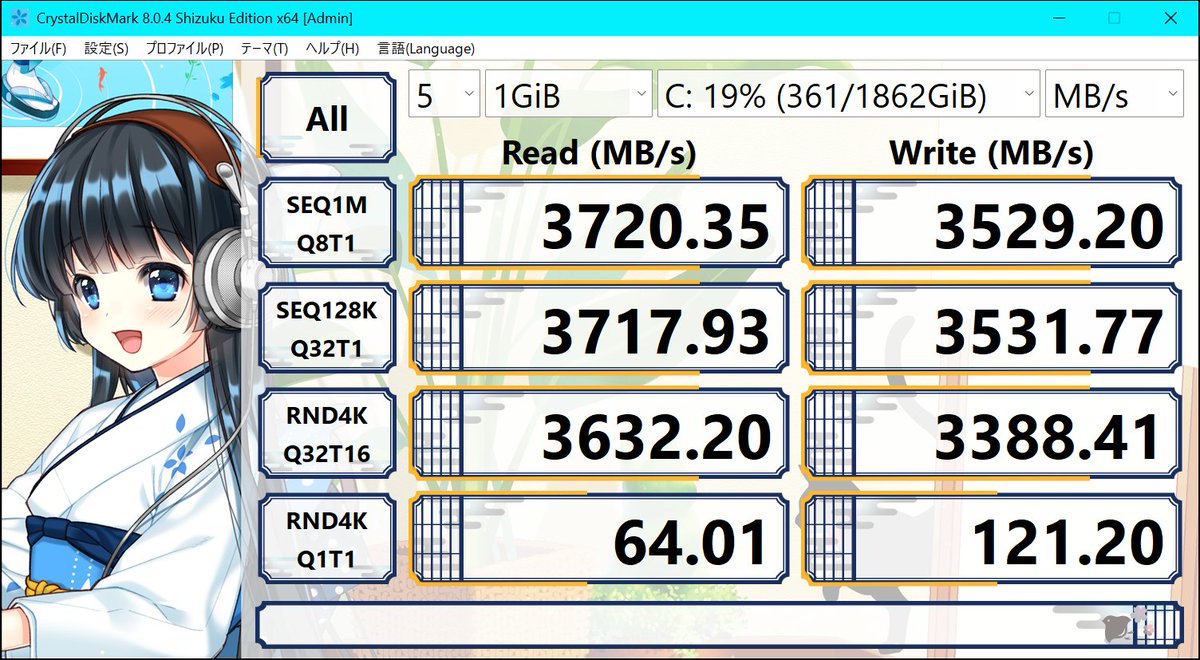Open the C: drive selection dropdown
Screen dimensions: 1200x660
point(848,94)
